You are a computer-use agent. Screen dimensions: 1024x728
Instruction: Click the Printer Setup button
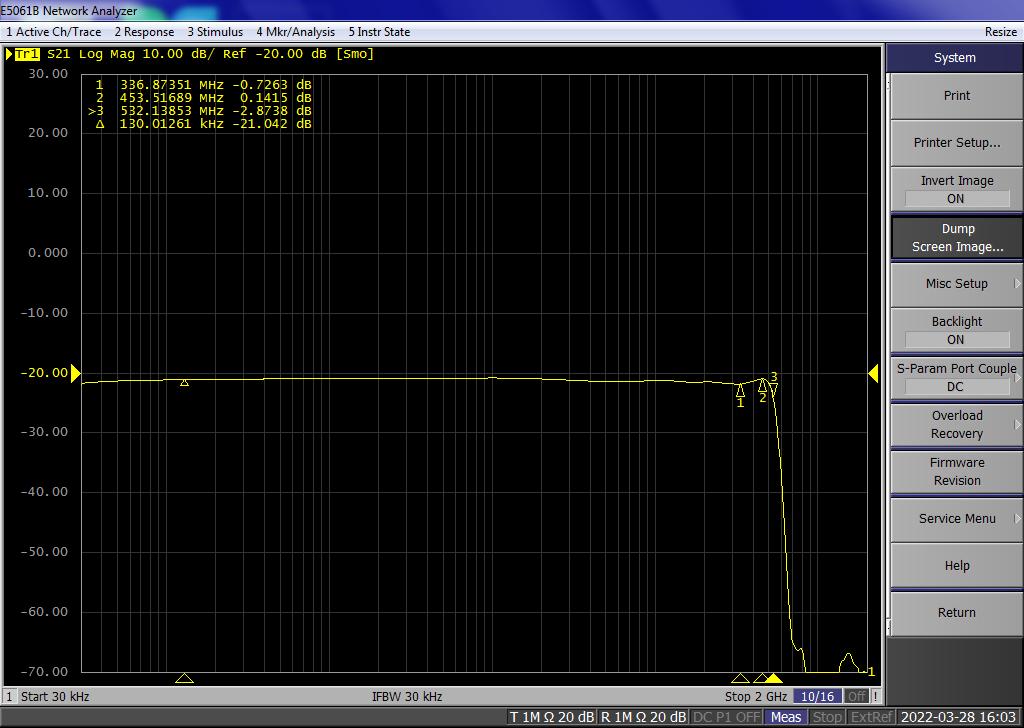(x=956, y=143)
